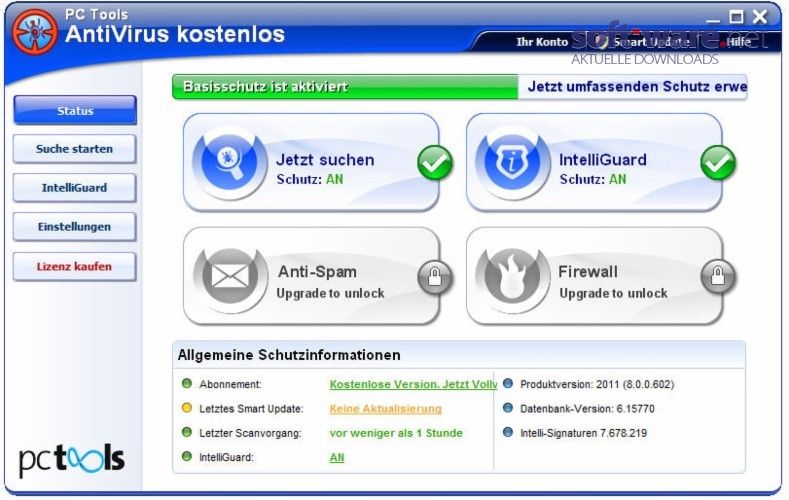789x500 pixels.
Task: Click the AN link beside IntelliGuard
Action: coord(337,458)
